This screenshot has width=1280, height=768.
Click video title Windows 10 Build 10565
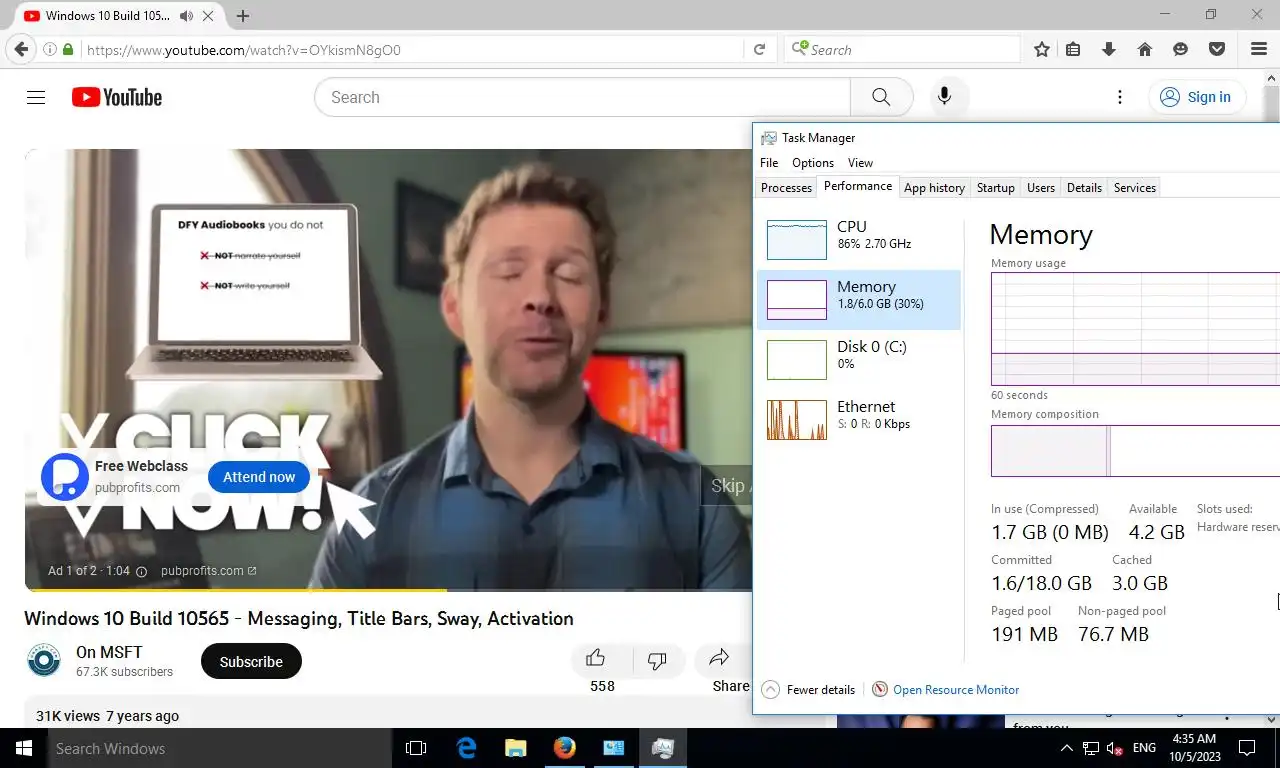coord(299,618)
